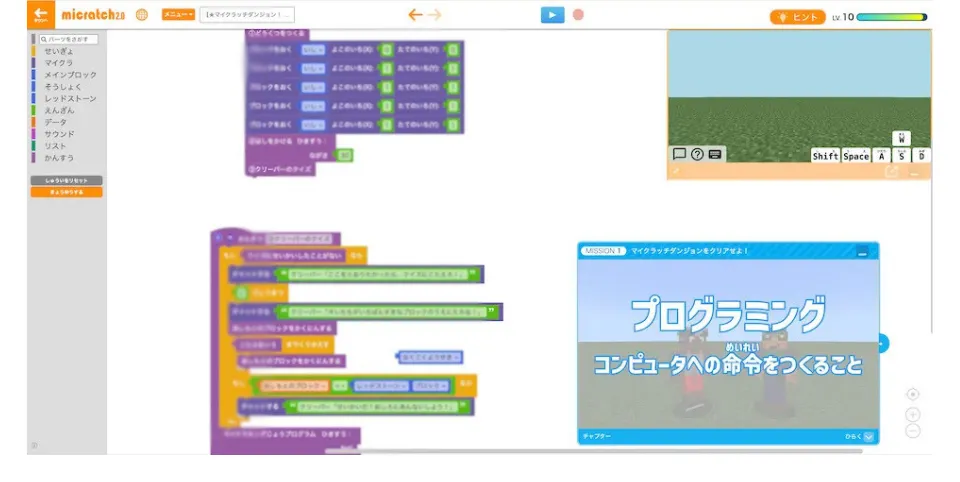The height and width of the screenshot is (482, 960).
Task: Click the redo right arrow
Action: click(x=435, y=15)
